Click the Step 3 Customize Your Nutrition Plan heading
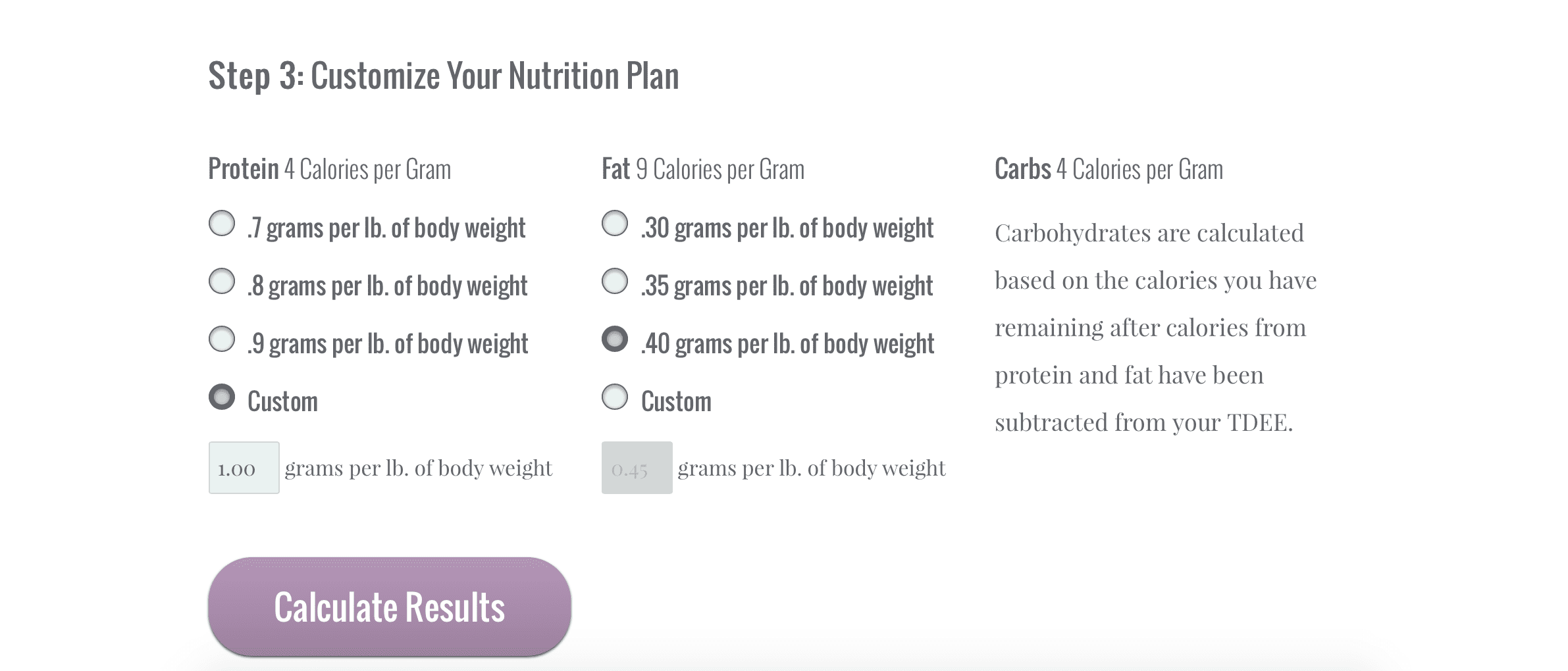 coord(444,76)
